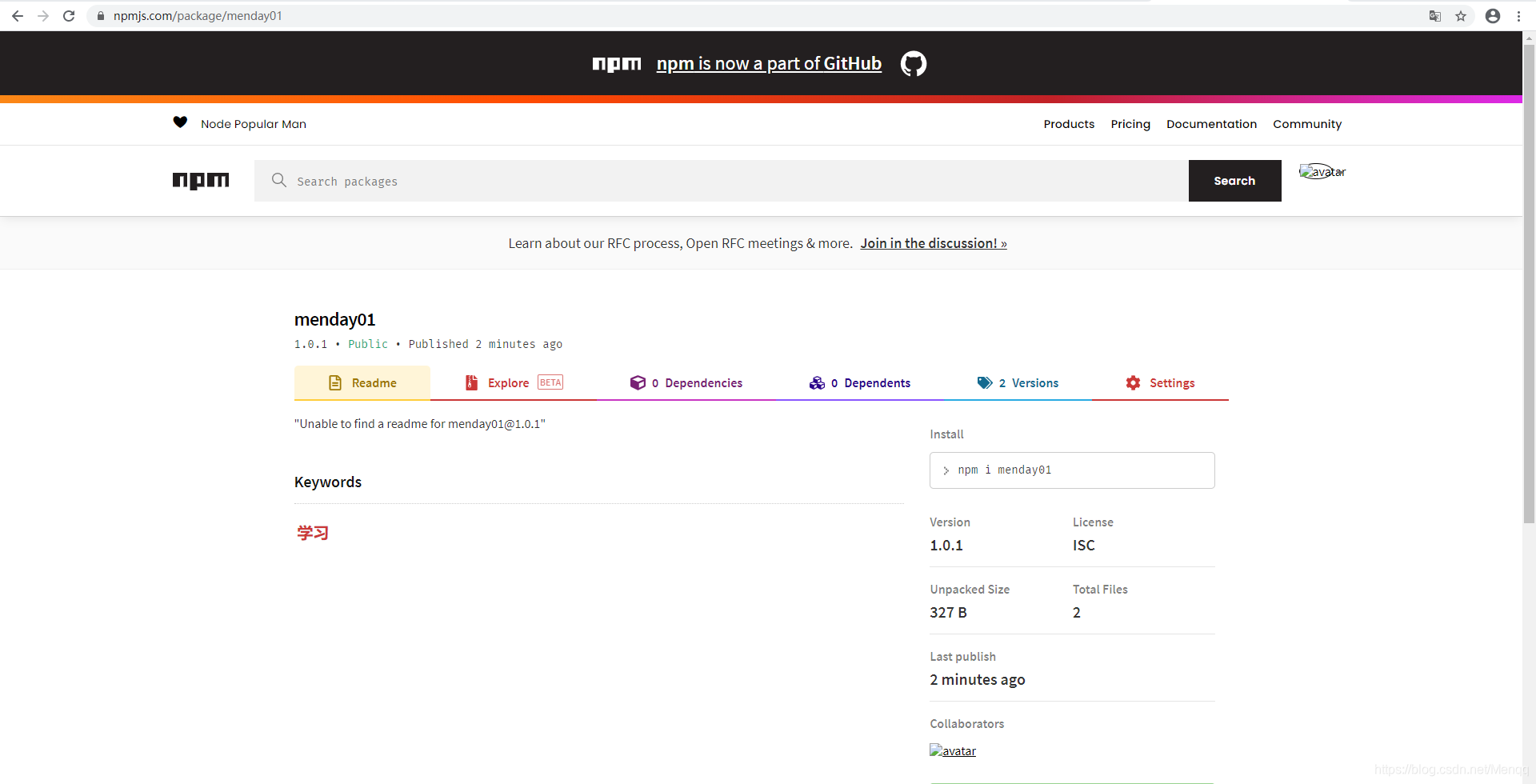This screenshot has width=1536, height=784.
Task: Click the black Search button
Action: pyautogui.click(x=1234, y=181)
